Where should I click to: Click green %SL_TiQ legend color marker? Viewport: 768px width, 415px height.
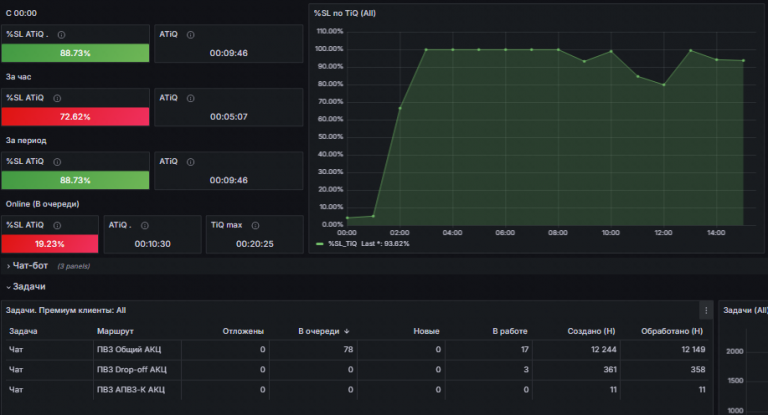tap(320, 244)
